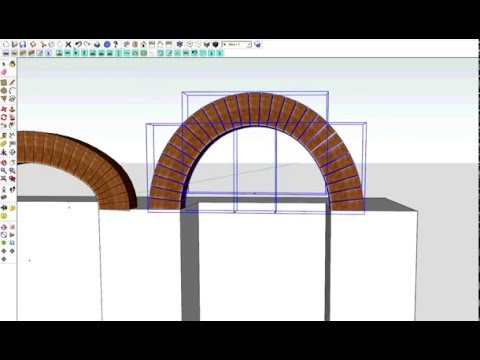Choose the Circle tool
The image size is (480, 360).
click(4, 90)
